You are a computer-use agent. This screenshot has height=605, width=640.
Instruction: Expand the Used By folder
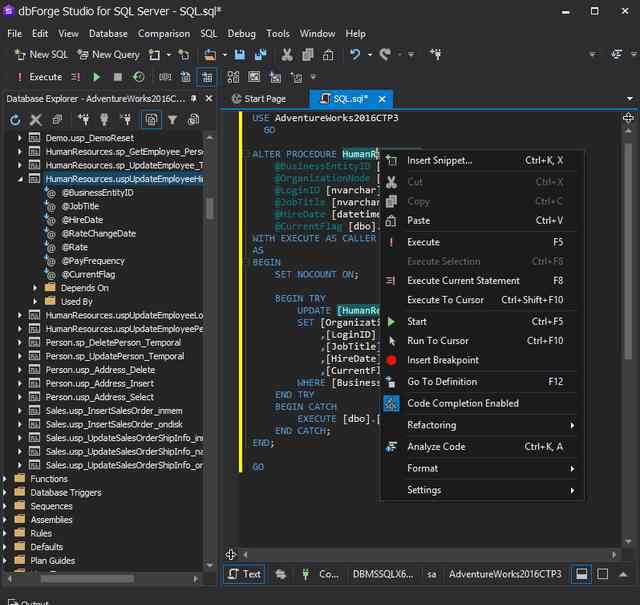tap(35, 302)
